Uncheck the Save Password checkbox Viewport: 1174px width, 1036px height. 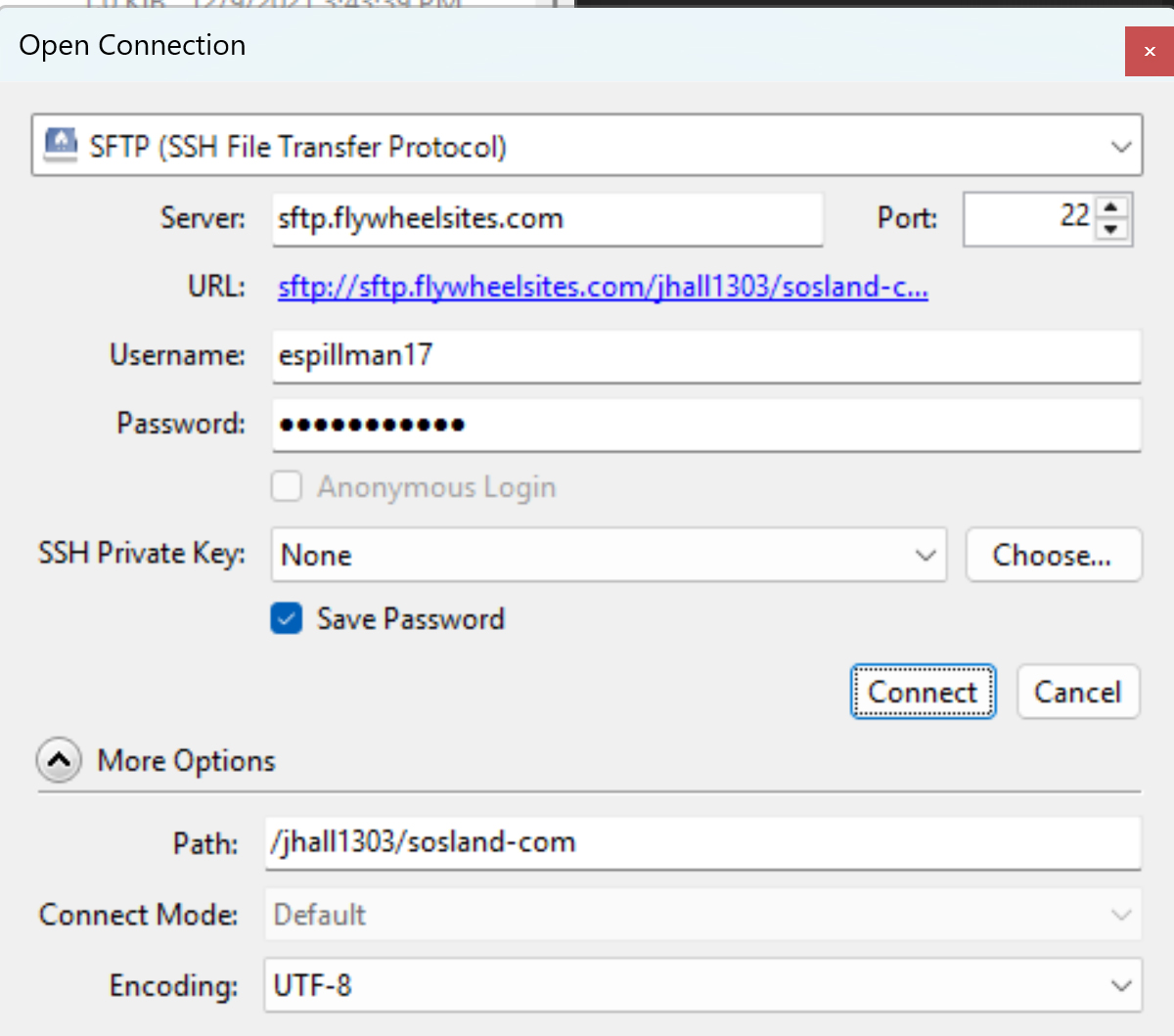pos(287,618)
